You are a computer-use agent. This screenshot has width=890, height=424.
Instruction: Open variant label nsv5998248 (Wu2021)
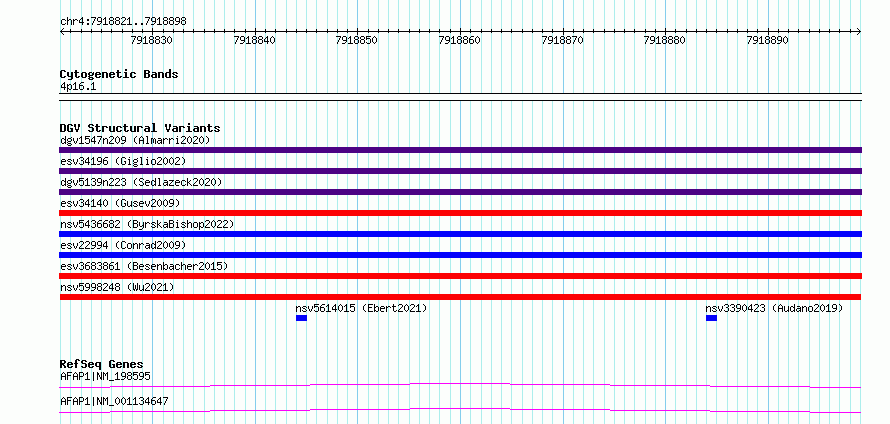pyautogui.click(x=117, y=287)
